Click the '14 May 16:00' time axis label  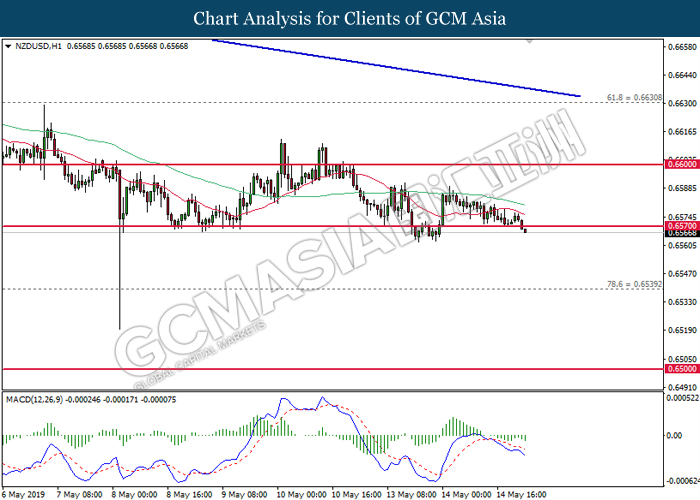pos(521,494)
